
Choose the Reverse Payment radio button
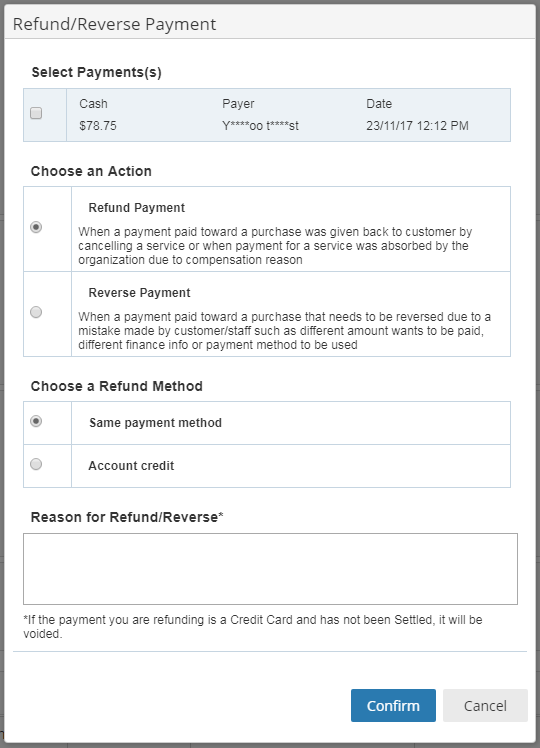coord(36,312)
